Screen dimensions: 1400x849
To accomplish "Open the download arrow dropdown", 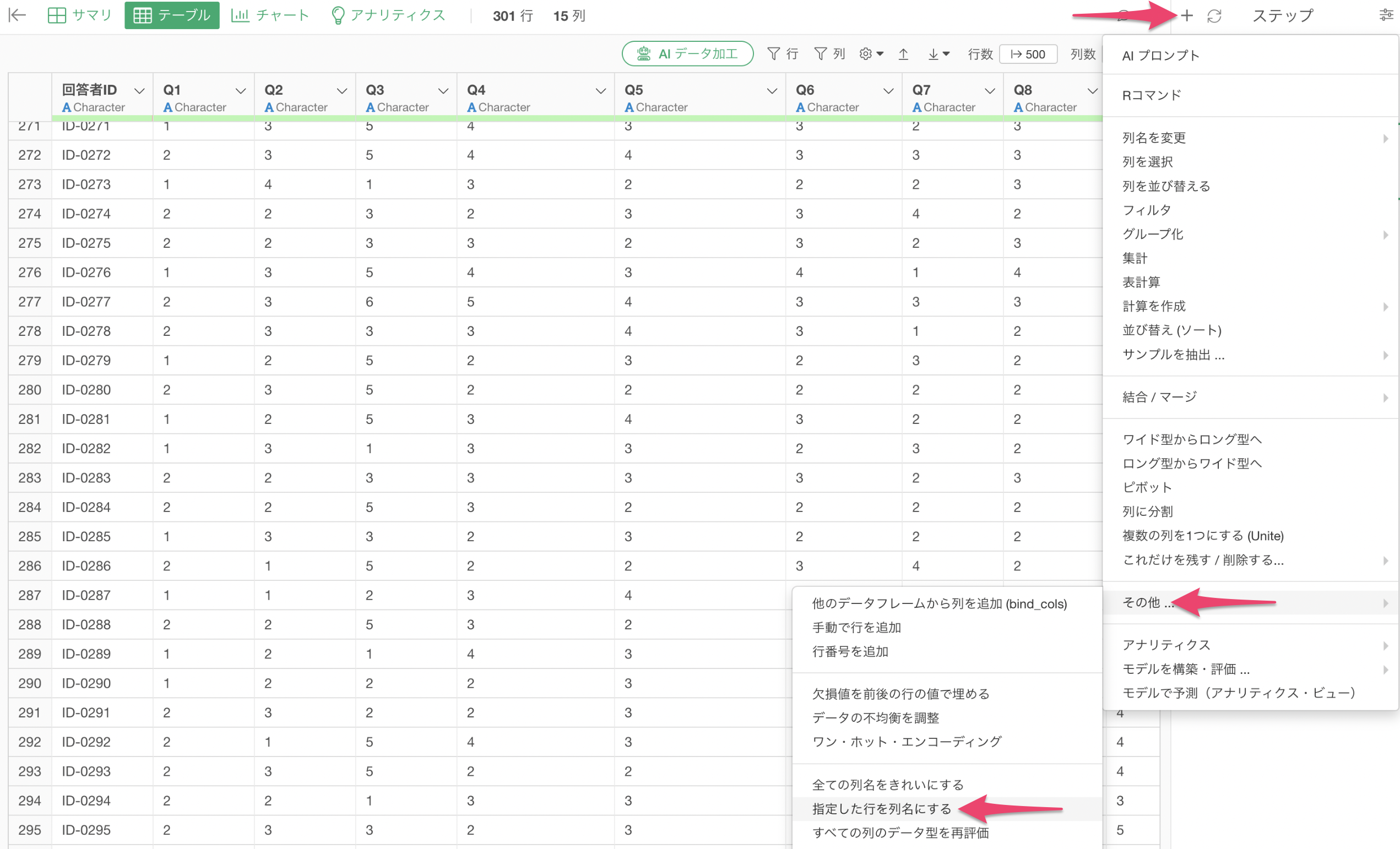I will [x=938, y=54].
